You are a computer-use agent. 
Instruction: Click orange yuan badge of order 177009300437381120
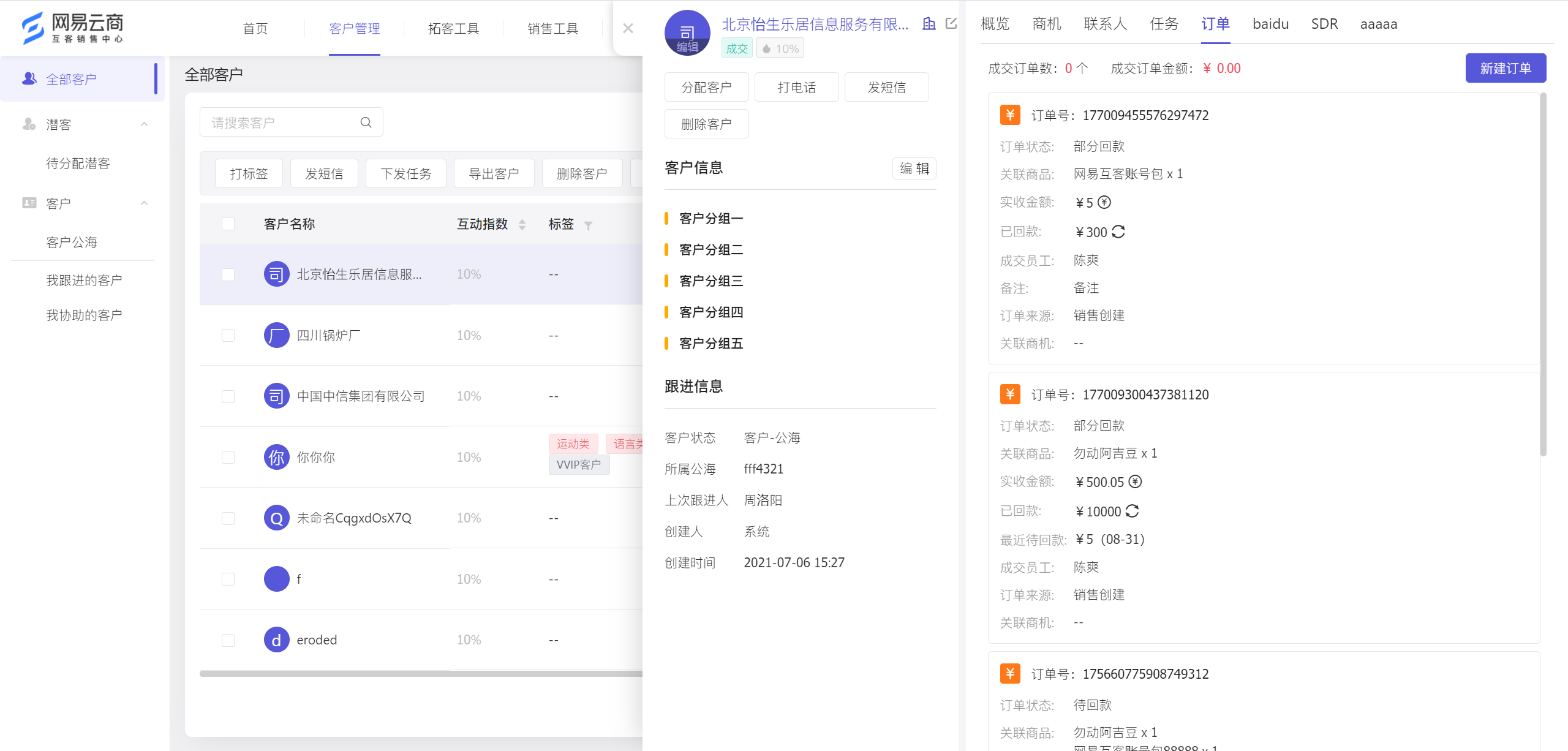coord(1010,394)
